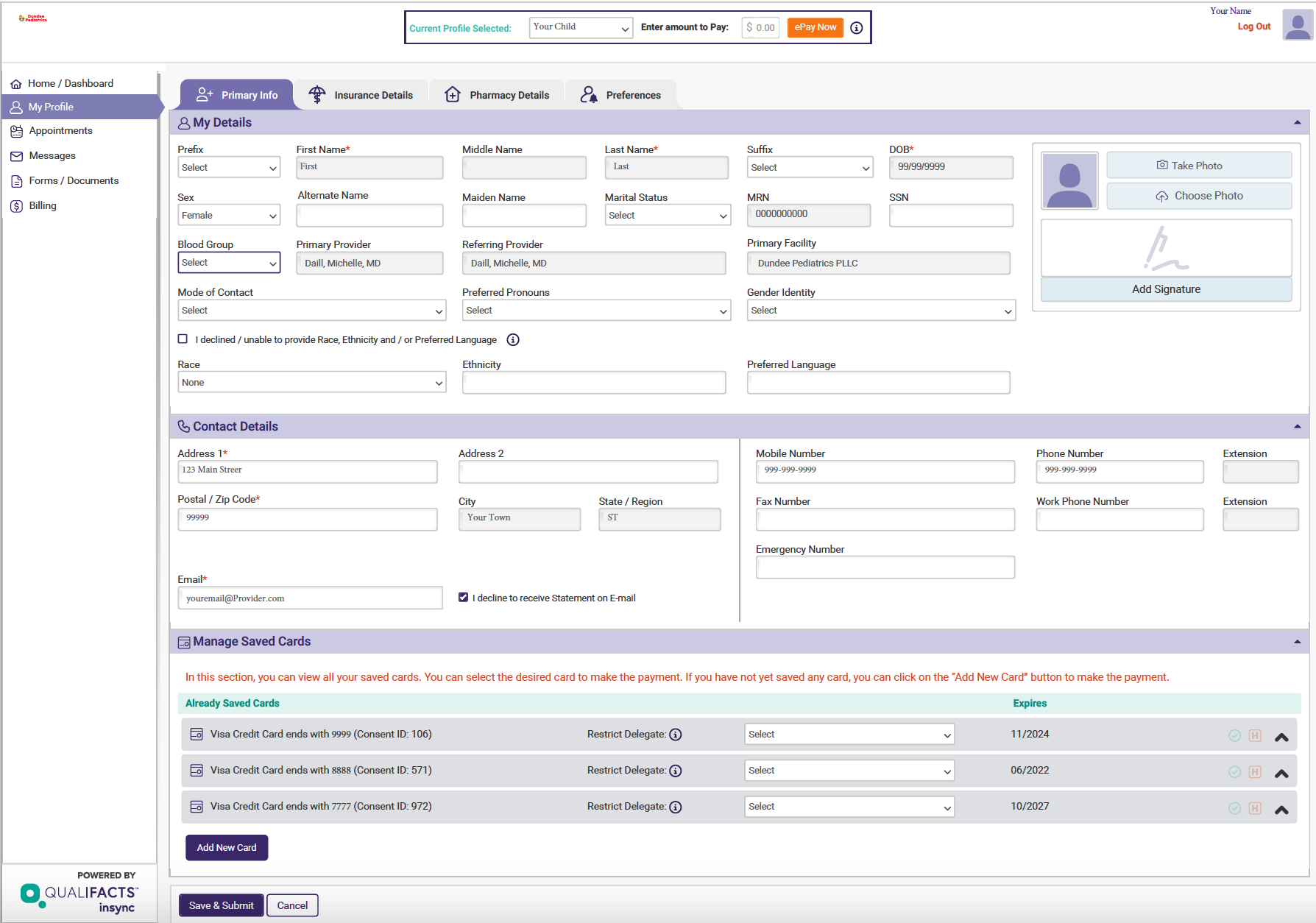
Task: Open the Pharmacy Details tab
Action: coord(498,95)
